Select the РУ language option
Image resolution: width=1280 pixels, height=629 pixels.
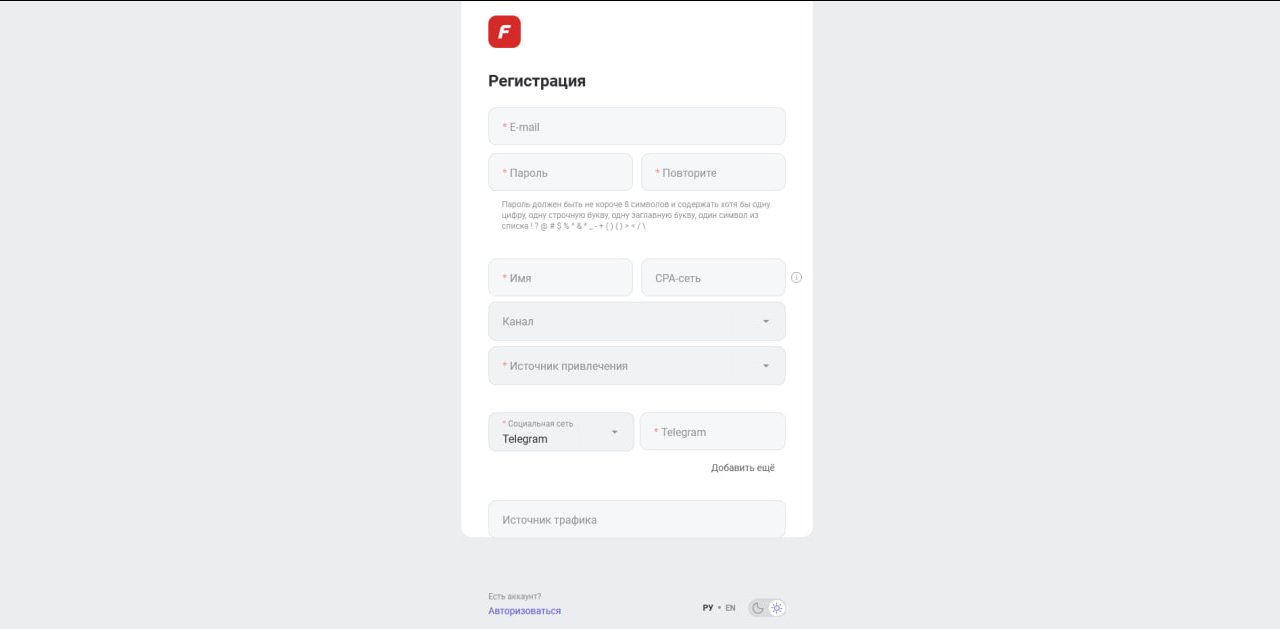click(708, 608)
